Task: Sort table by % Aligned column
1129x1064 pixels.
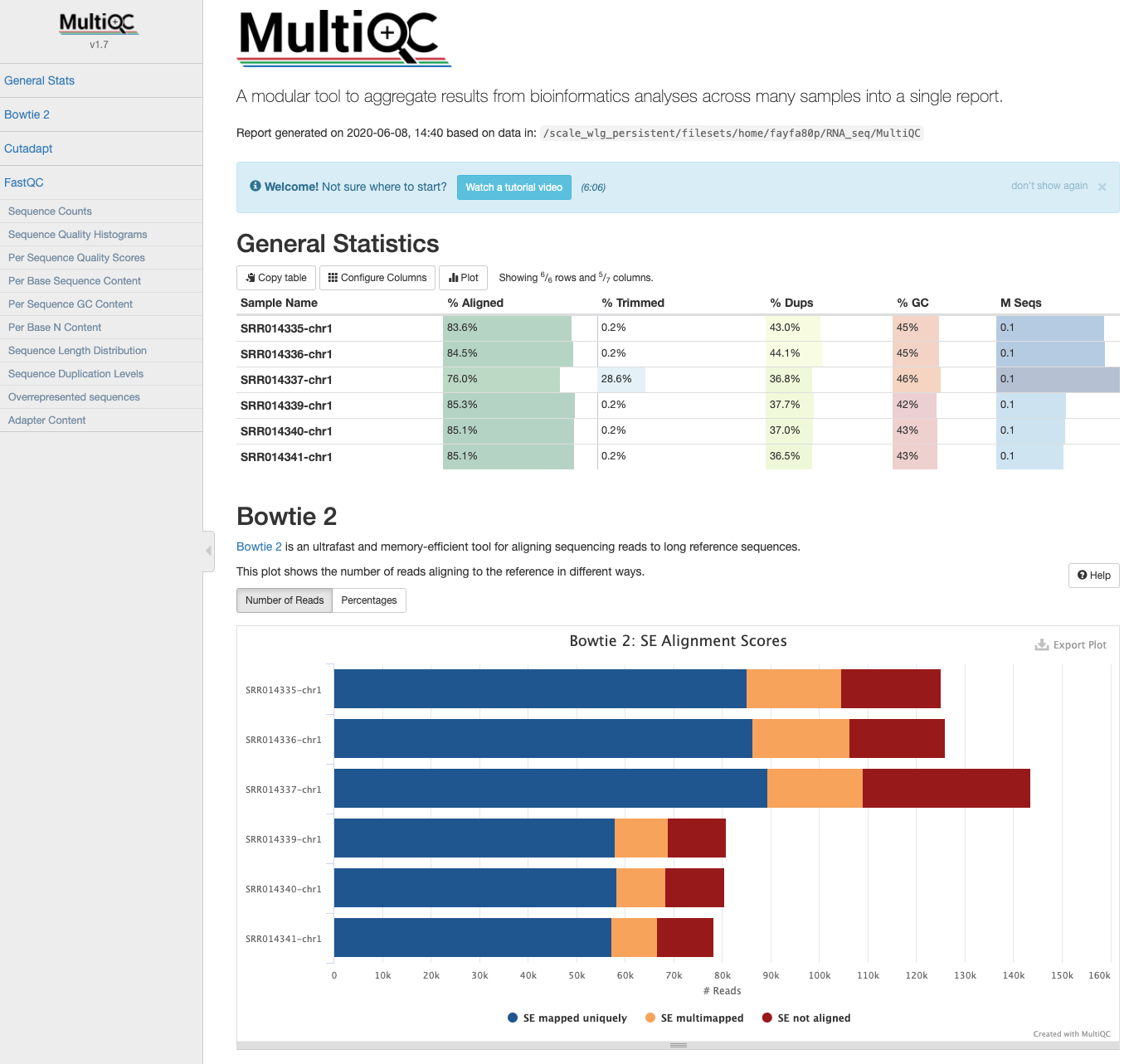Action: (x=475, y=303)
